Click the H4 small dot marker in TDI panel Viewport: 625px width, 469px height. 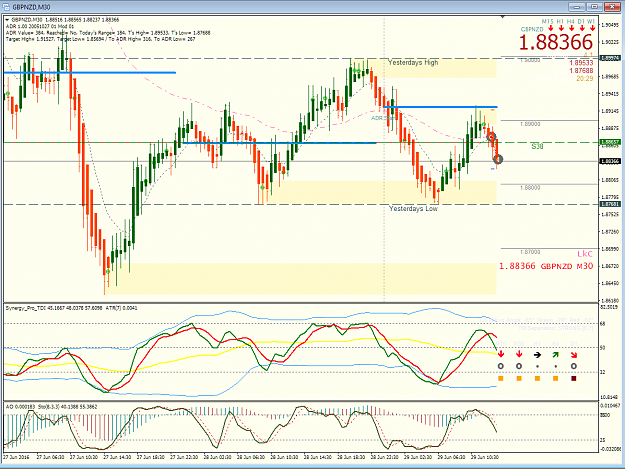tap(556, 367)
